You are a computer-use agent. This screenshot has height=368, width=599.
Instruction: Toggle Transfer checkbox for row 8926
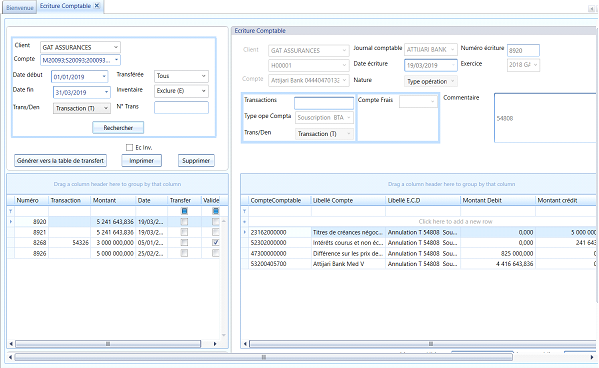tap(185, 253)
